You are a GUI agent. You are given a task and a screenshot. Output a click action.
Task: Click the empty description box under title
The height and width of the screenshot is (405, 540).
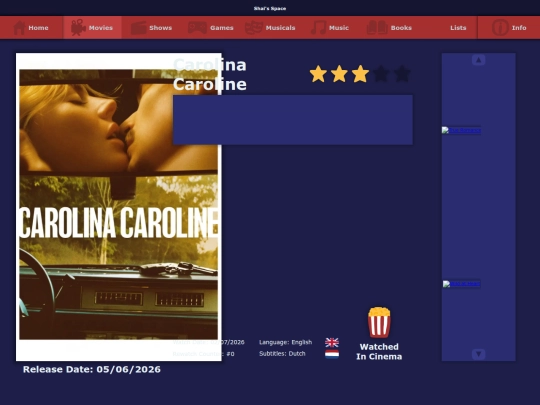(x=293, y=120)
